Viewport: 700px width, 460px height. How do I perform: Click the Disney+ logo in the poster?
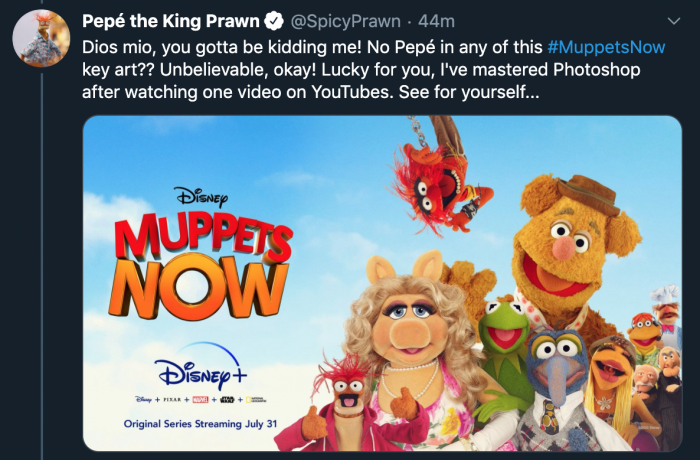200,365
